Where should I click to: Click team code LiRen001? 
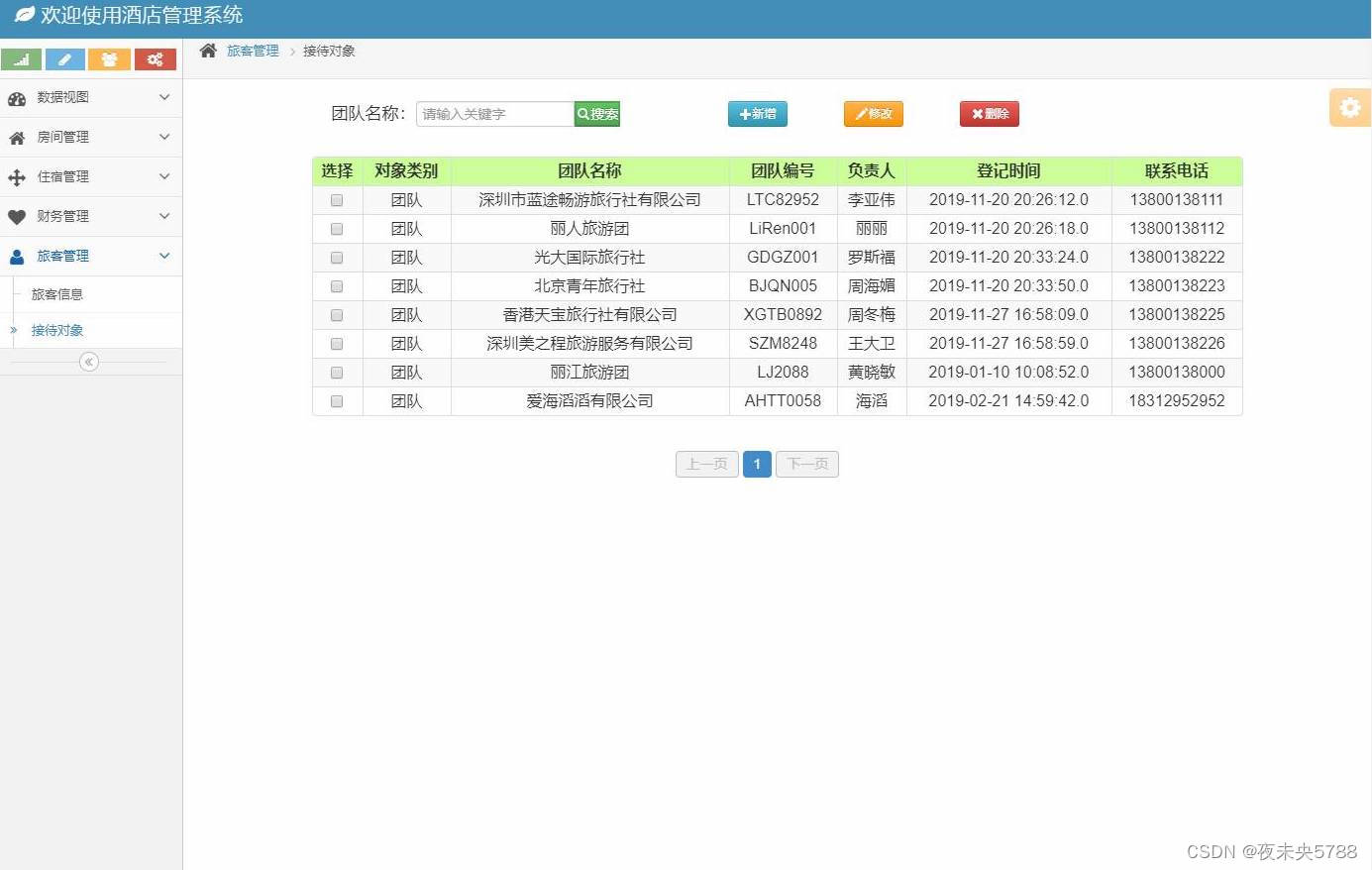pyautogui.click(x=783, y=229)
